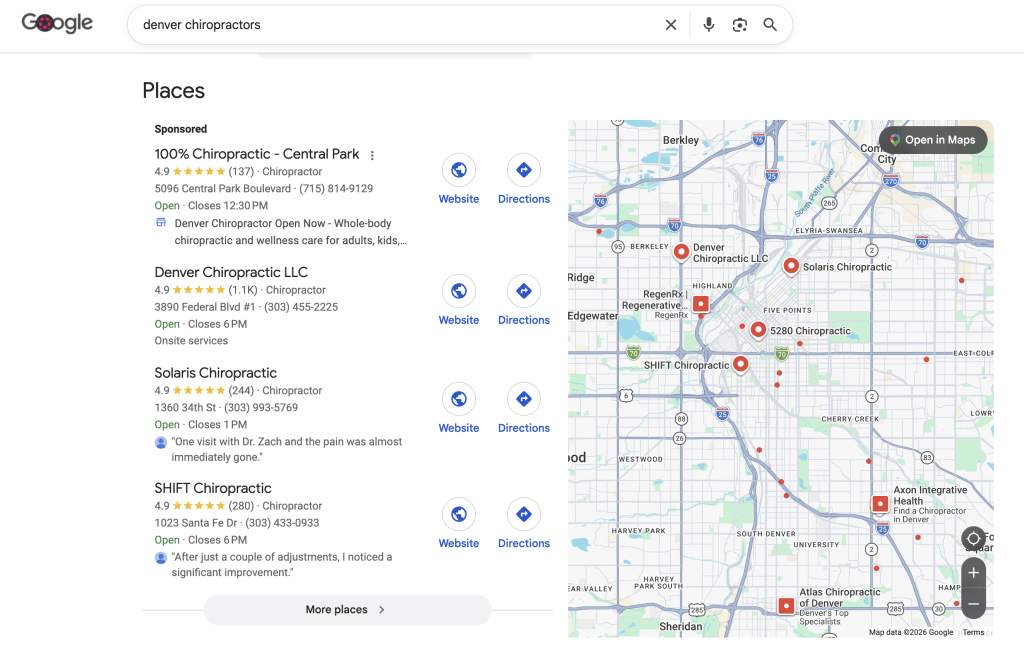Image resolution: width=1024 pixels, height=650 pixels.
Task: Click the 'Denver Chiropractor Open Now' ad description
Action: 291,232
